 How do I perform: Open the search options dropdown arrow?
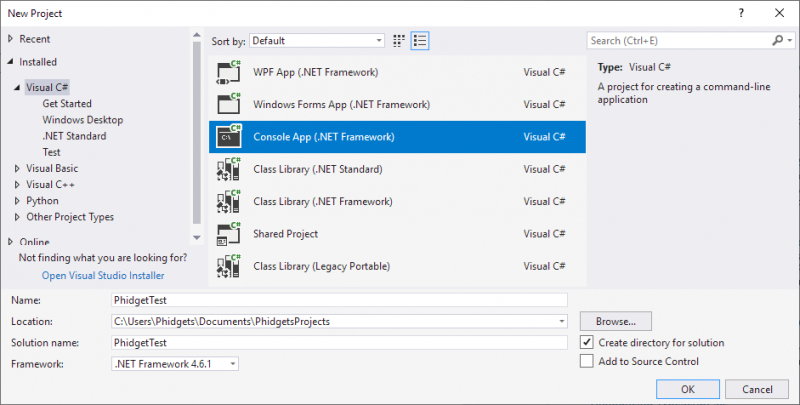[790, 40]
